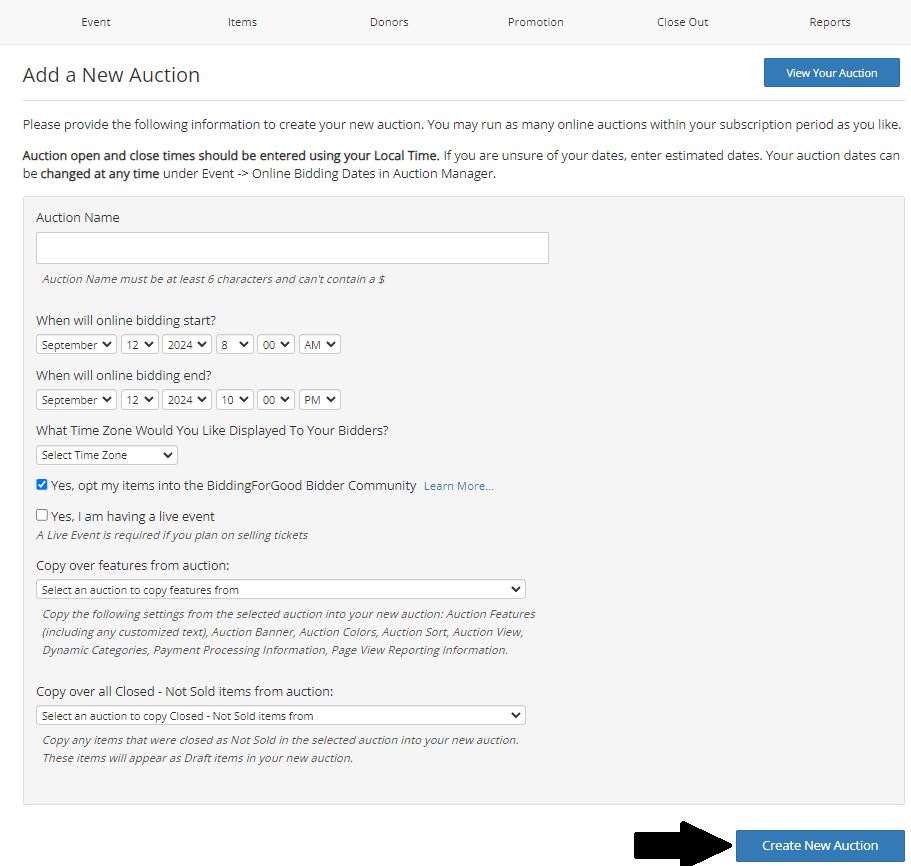Open the bidding start month dropdown
The height and width of the screenshot is (866, 911).
[x=76, y=344]
